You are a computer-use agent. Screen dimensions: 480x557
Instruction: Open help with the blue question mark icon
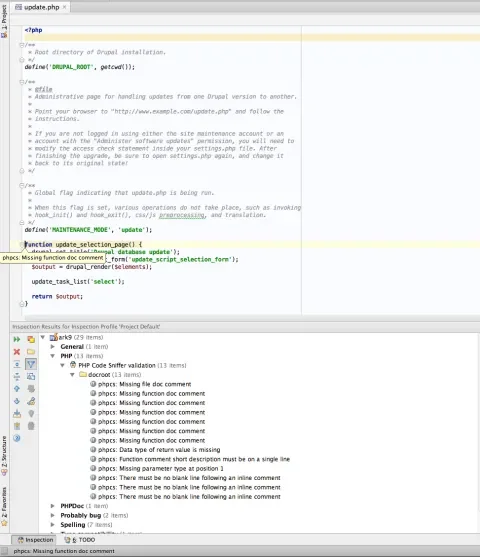(17, 438)
